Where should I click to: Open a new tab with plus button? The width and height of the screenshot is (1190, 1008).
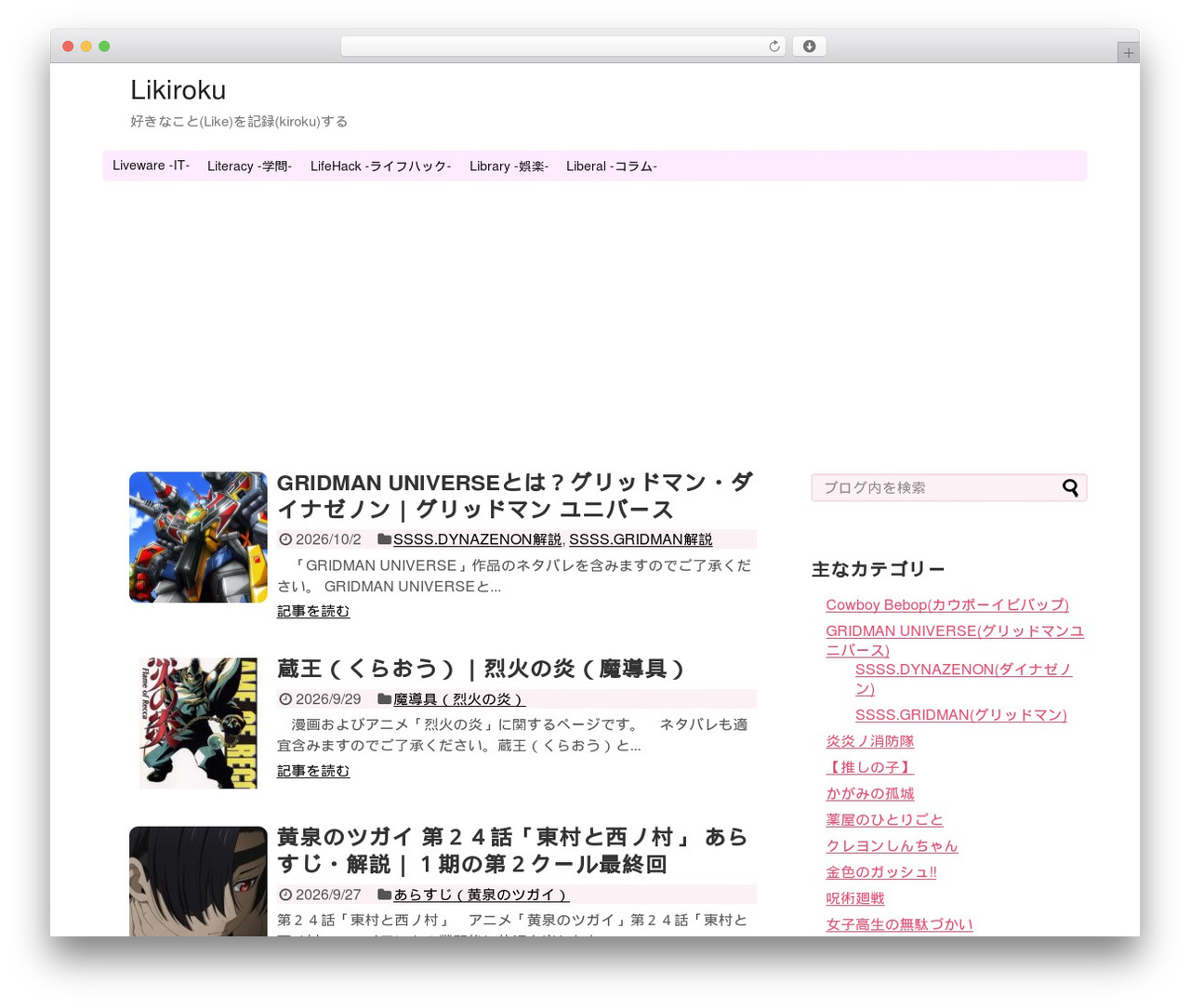click(1128, 53)
